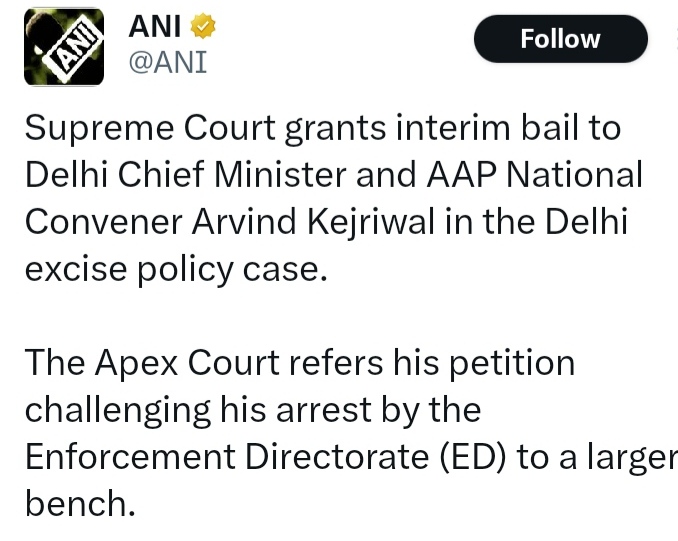The image size is (678, 541).
Task: Open the @ANI handle link
Action: pos(167,62)
